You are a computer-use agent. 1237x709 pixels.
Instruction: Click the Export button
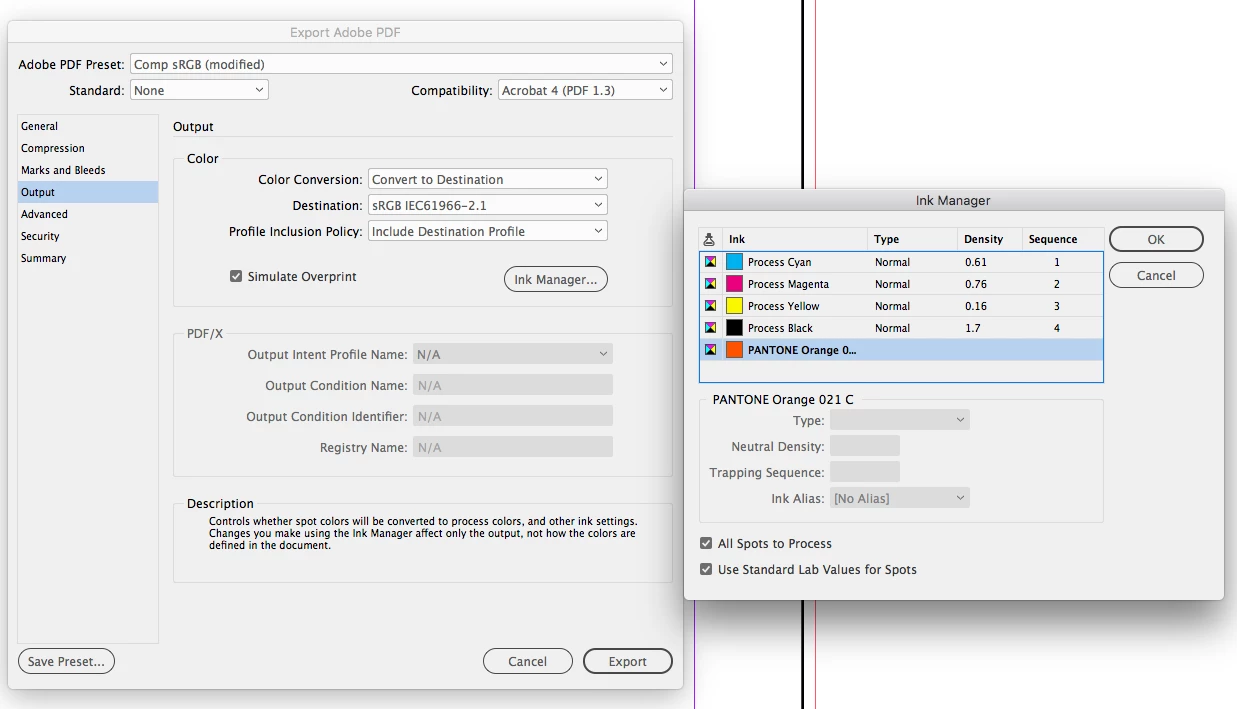(628, 661)
